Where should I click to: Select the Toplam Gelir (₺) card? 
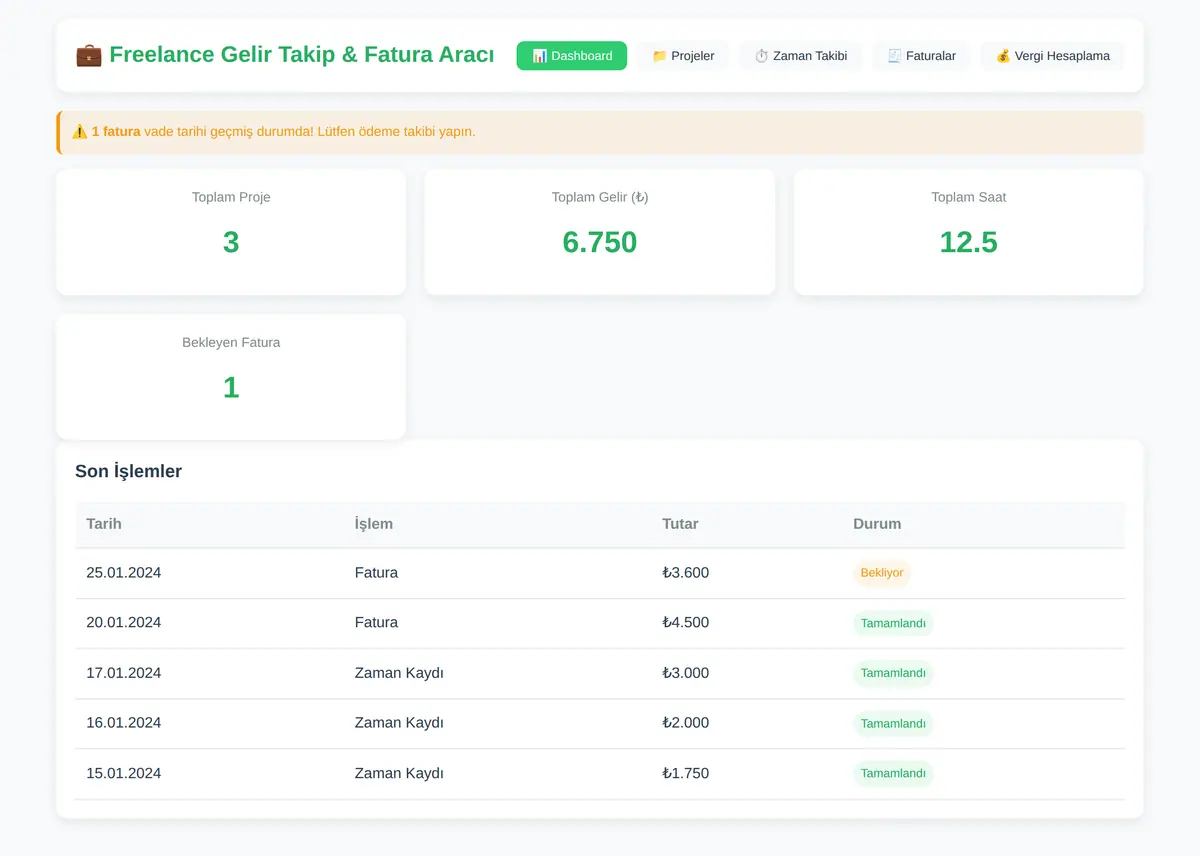pos(600,232)
